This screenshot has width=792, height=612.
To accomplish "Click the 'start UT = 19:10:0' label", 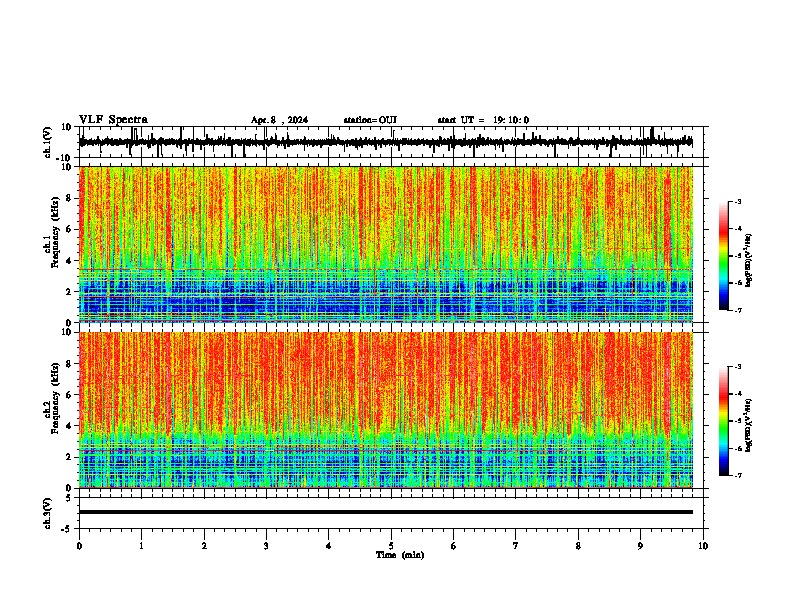I will click(x=483, y=120).
